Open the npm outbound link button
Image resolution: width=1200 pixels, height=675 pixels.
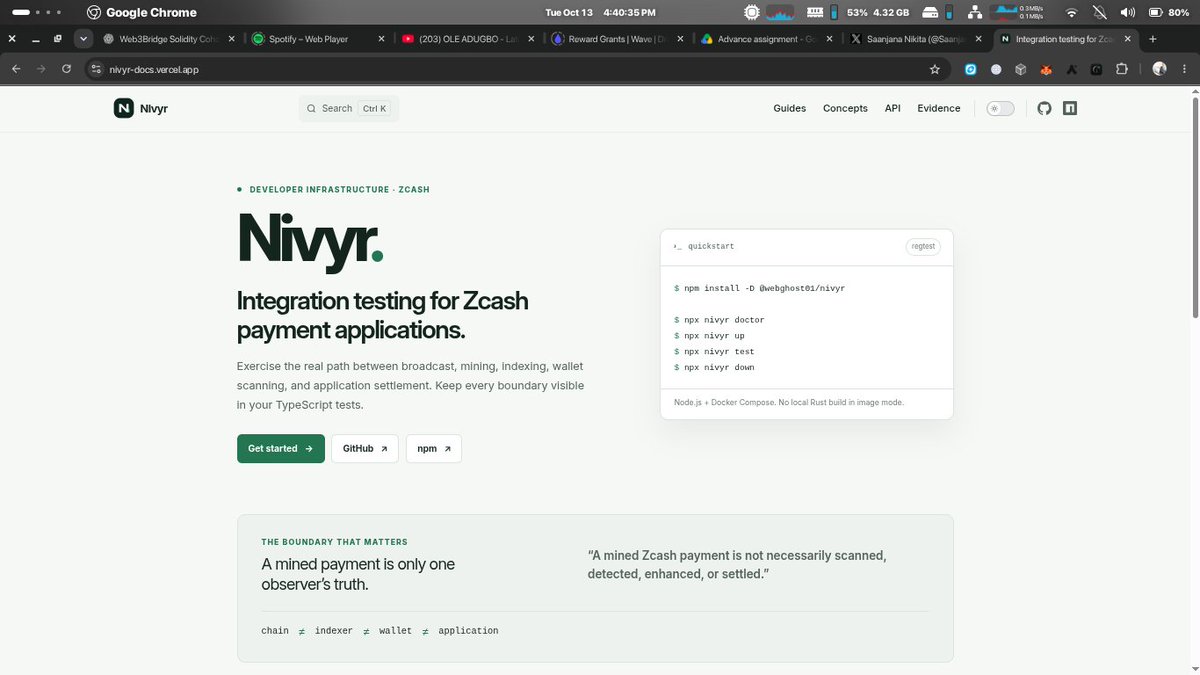[x=434, y=449]
